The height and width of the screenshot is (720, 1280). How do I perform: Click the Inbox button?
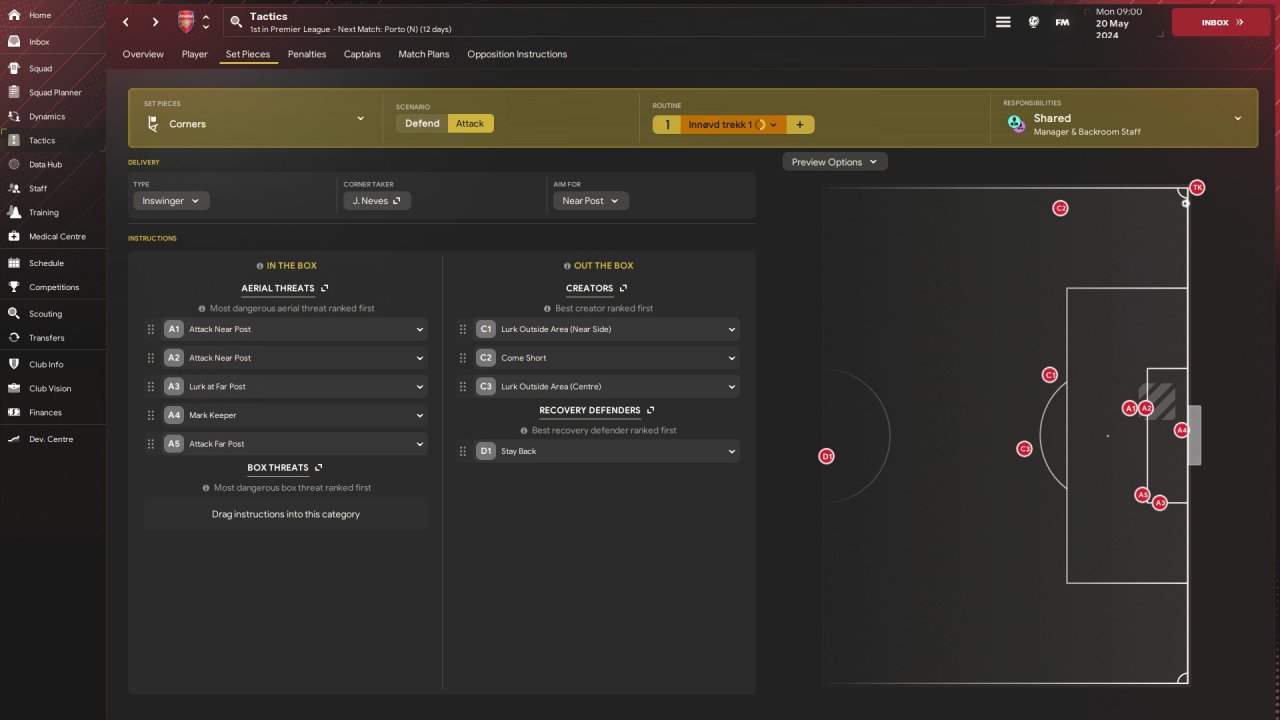coord(1221,22)
